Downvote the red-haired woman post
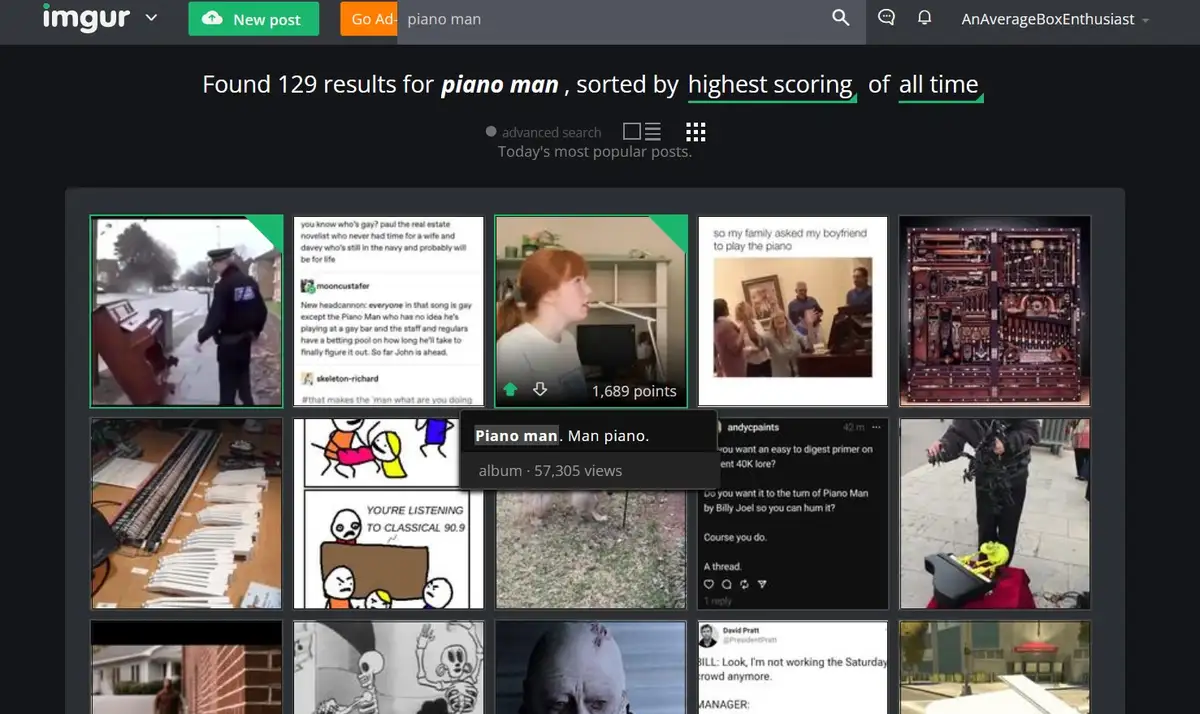Image resolution: width=1200 pixels, height=714 pixels. tap(540, 390)
